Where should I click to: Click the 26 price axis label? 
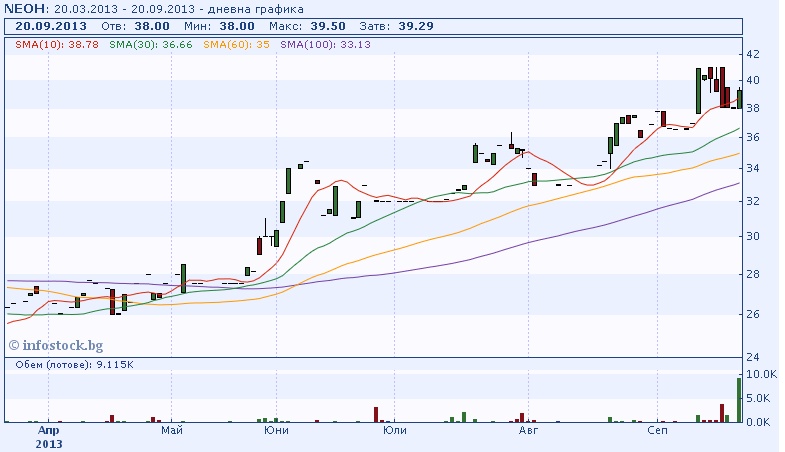753,314
